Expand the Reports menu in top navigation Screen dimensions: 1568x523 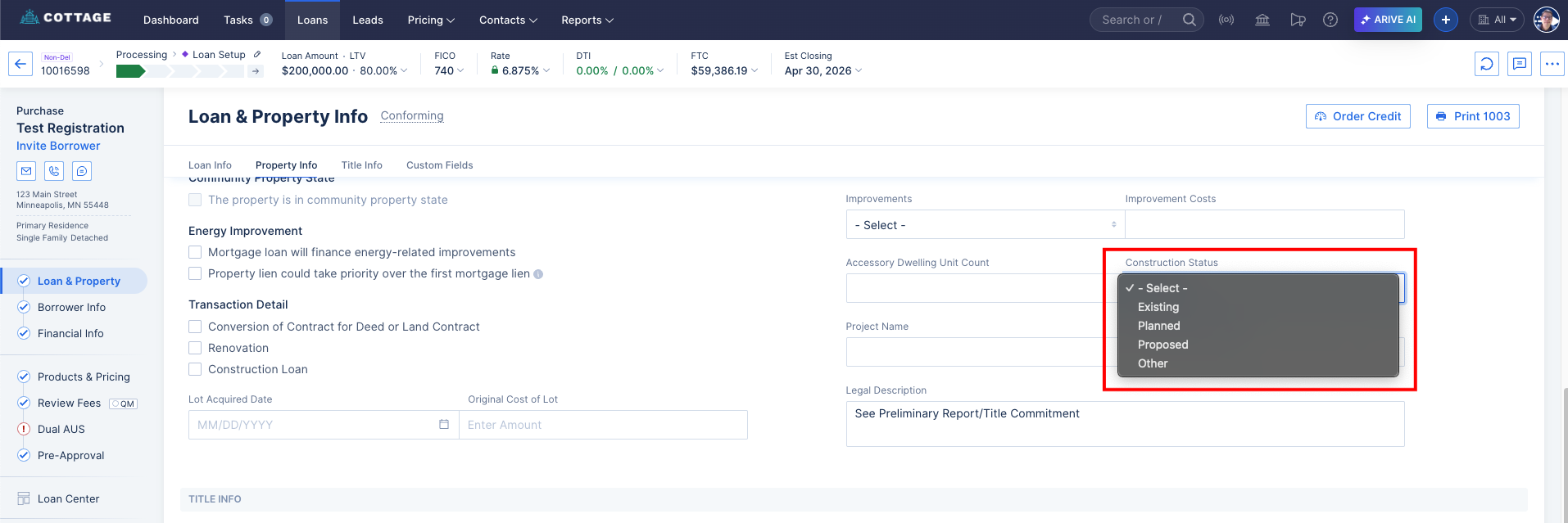587,20
